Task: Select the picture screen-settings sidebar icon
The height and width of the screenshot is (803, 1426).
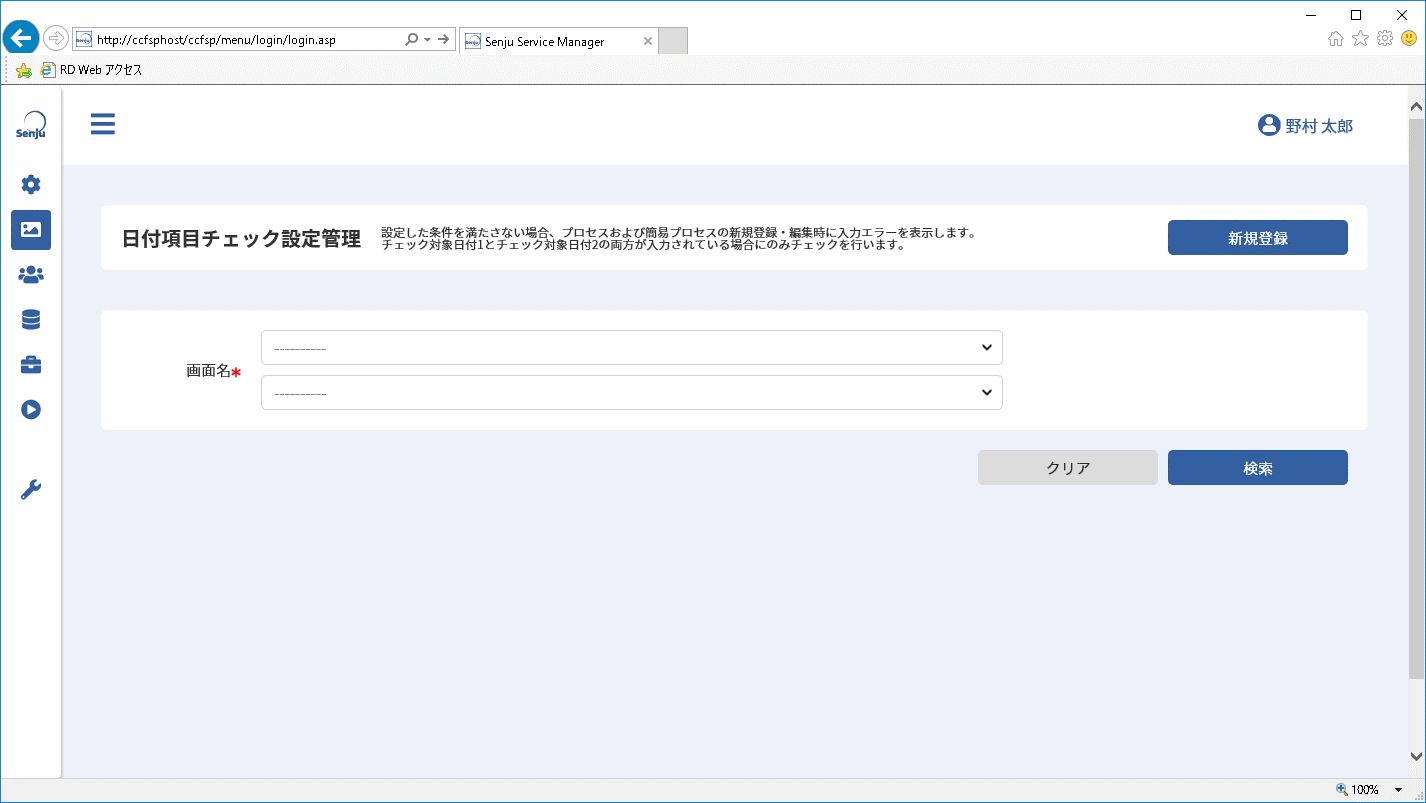Action: (31, 229)
